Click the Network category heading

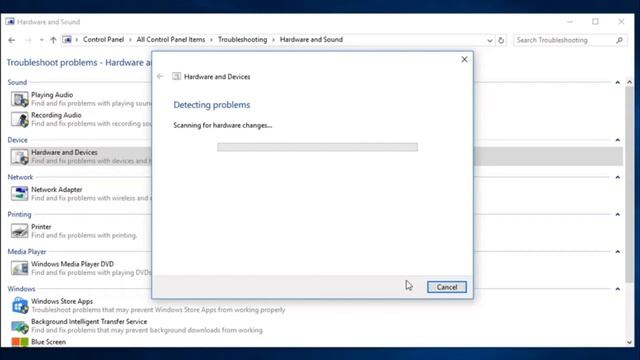point(20,177)
